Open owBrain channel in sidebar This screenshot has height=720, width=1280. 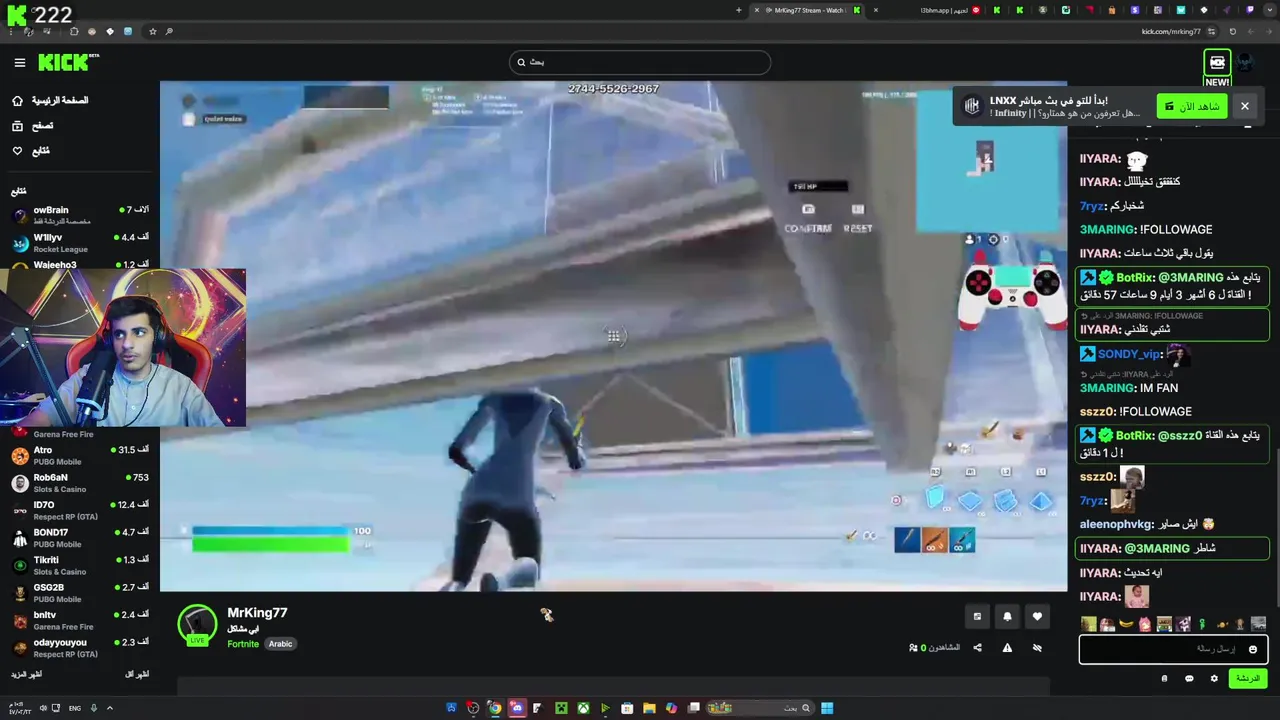(x=79, y=215)
